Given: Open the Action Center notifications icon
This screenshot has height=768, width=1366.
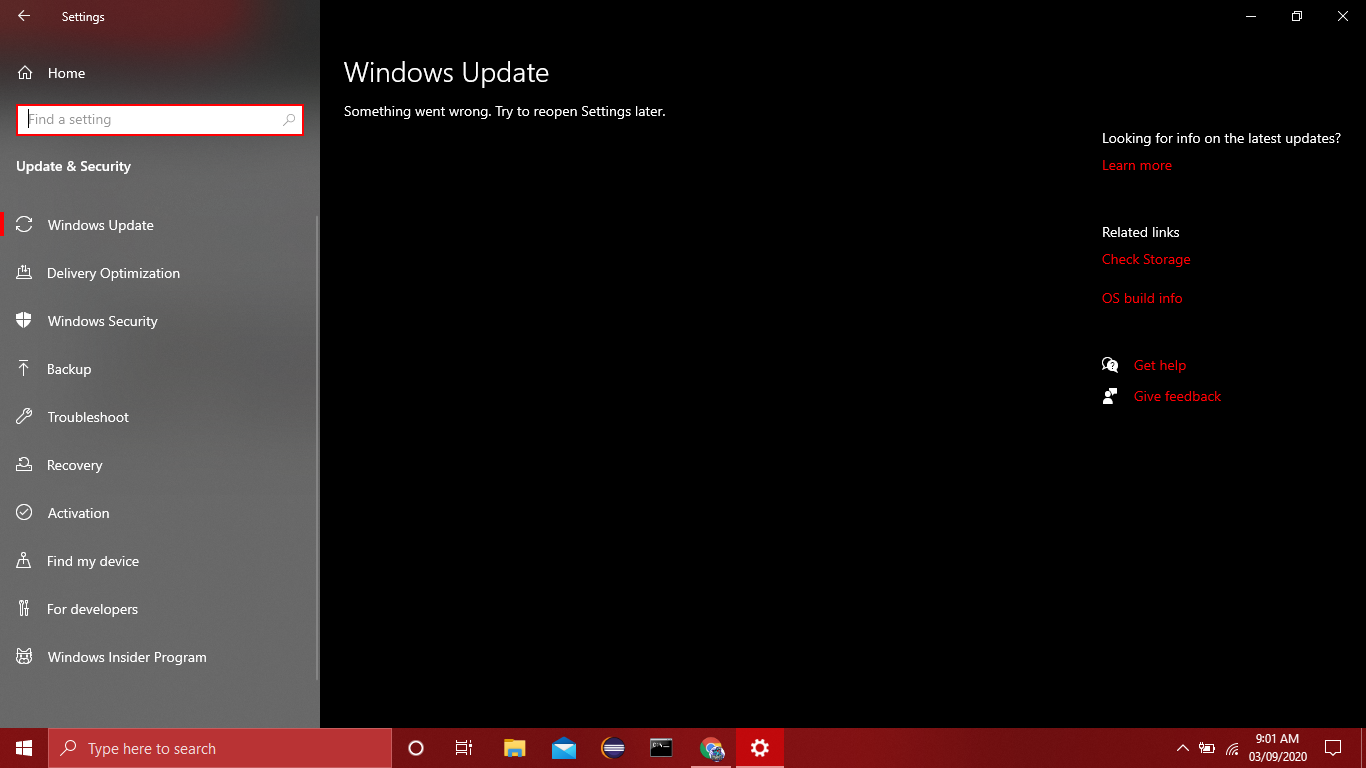Looking at the screenshot, I should pos(1332,748).
